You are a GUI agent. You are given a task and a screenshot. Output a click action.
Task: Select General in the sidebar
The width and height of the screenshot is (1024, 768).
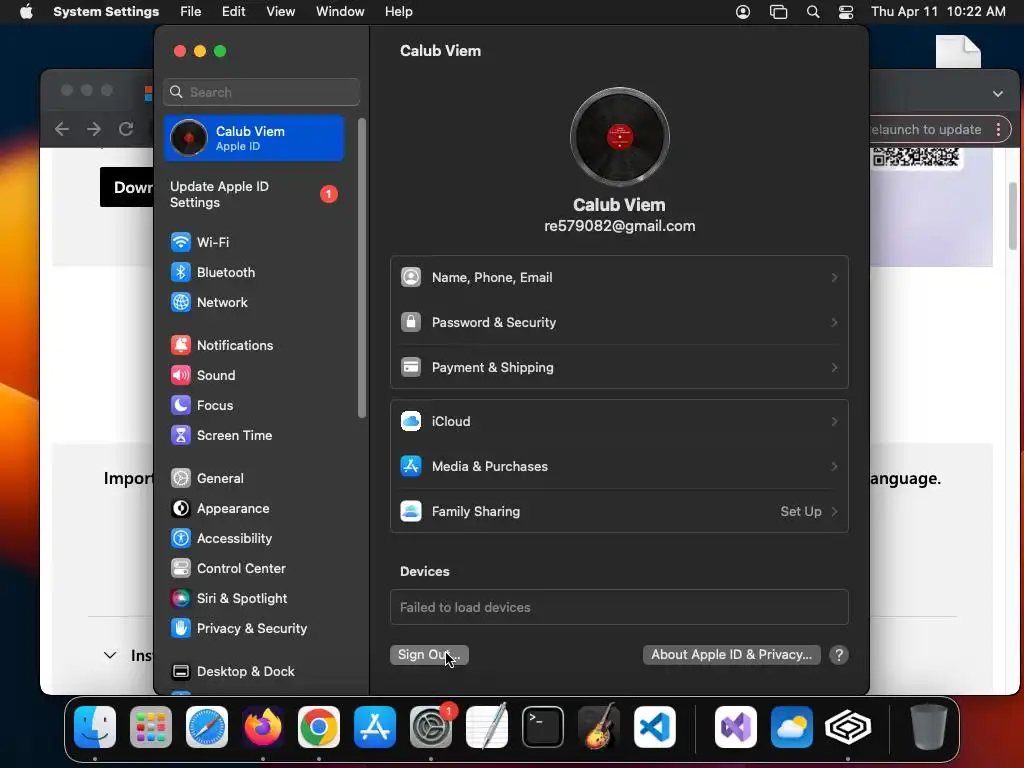(207, 479)
